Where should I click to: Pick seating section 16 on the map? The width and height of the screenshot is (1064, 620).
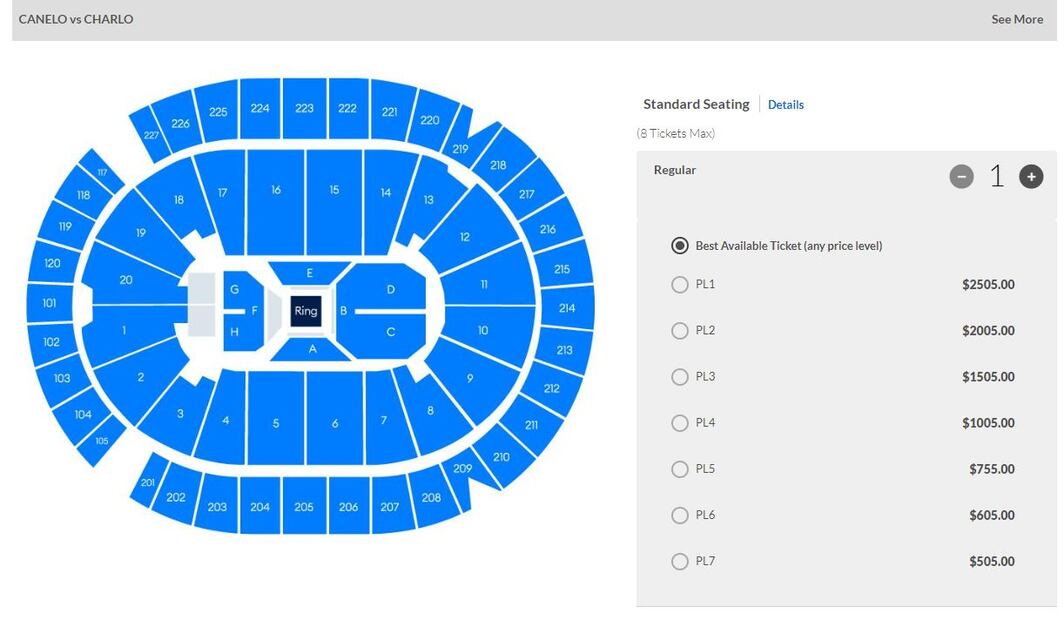click(x=276, y=191)
